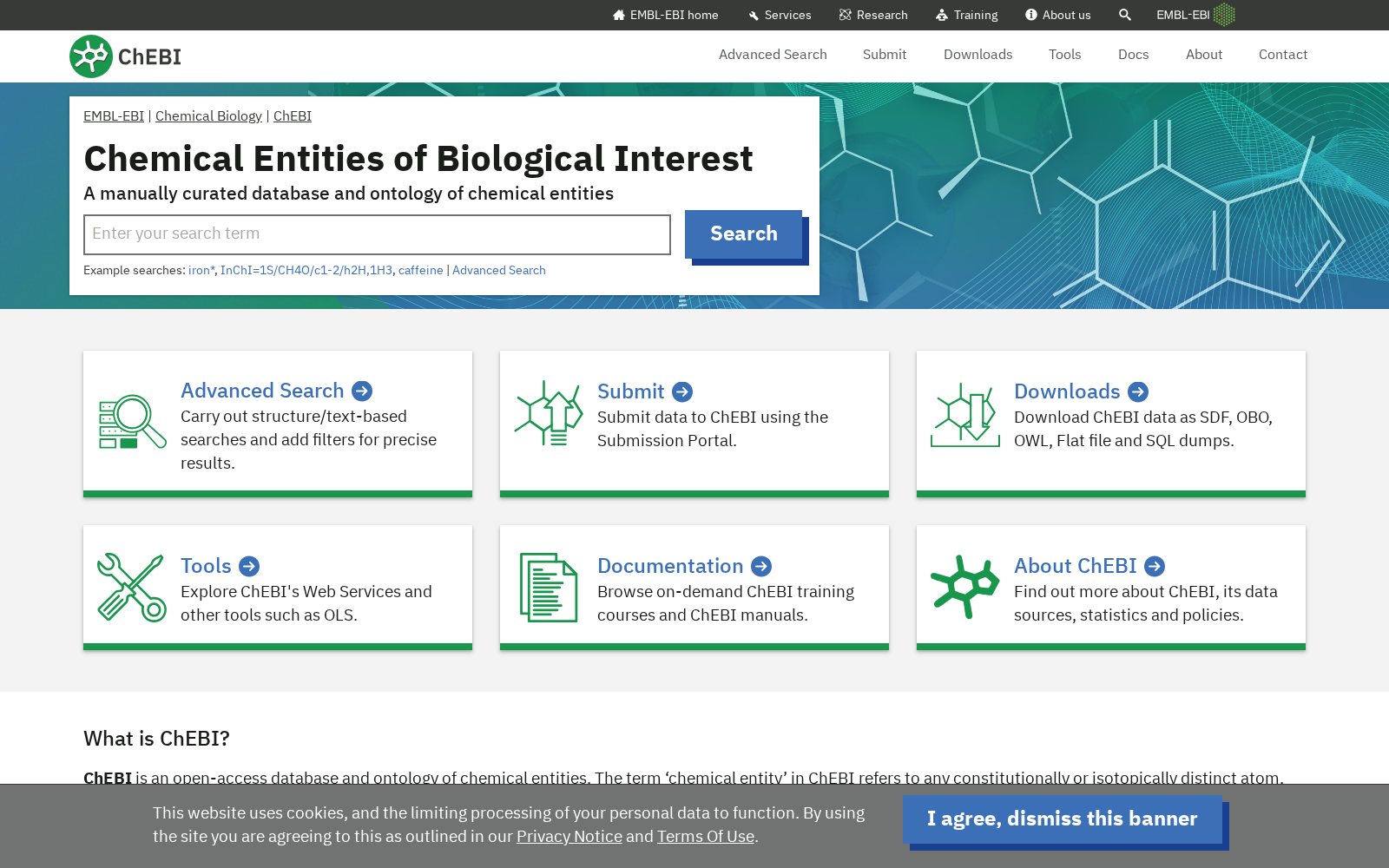Go to EMBL-EBI home in top bar
Screen dimensions: 1389x868
[x=675, y=15]
